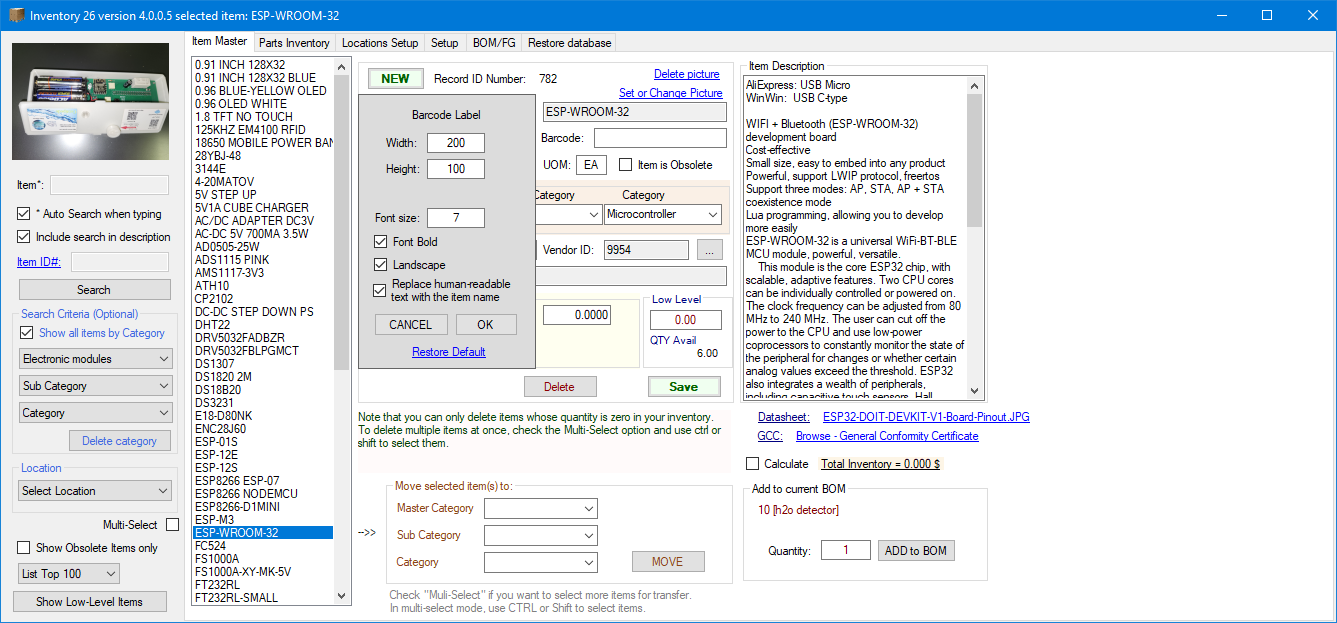Uncheck the Landscape option
The height and width of the screenshot is (623, 1337).
[380, 265]
